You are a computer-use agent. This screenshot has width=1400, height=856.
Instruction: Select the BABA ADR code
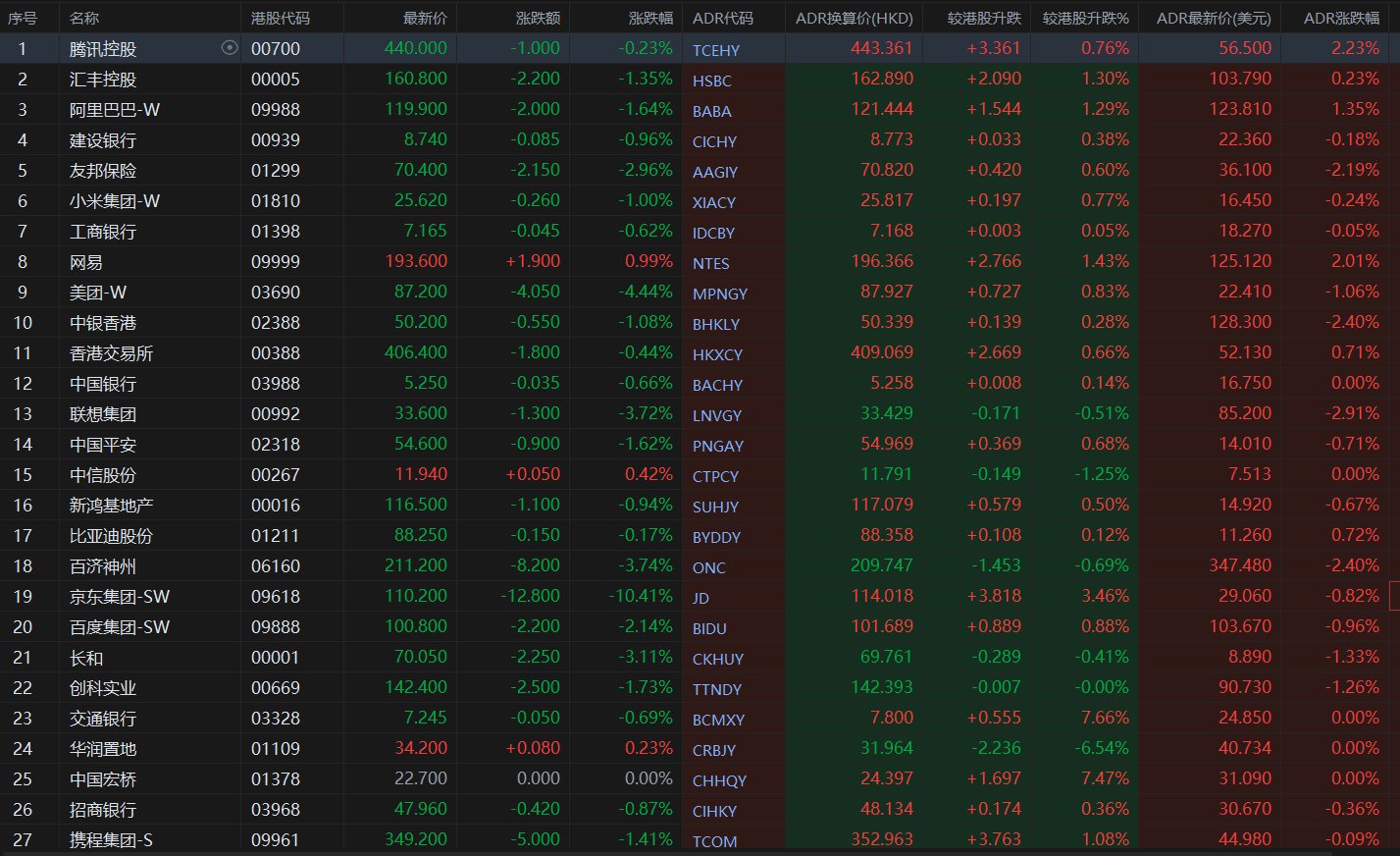click(x=712, y=111)
